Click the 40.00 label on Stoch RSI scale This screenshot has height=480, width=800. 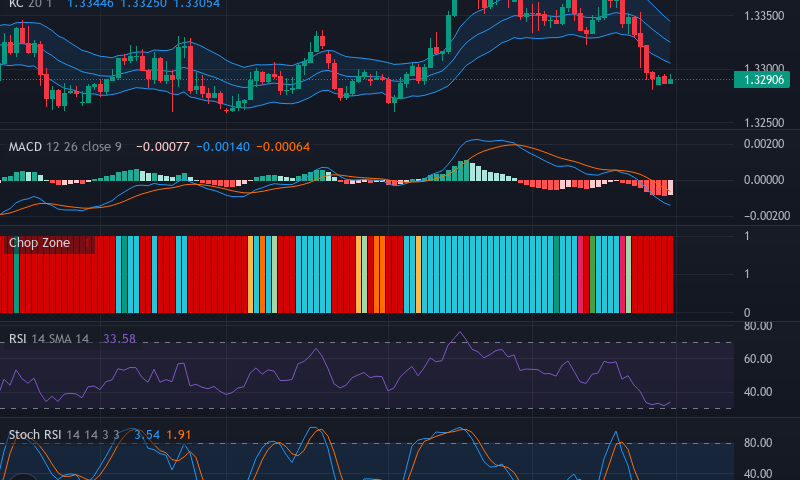[758, 474]
